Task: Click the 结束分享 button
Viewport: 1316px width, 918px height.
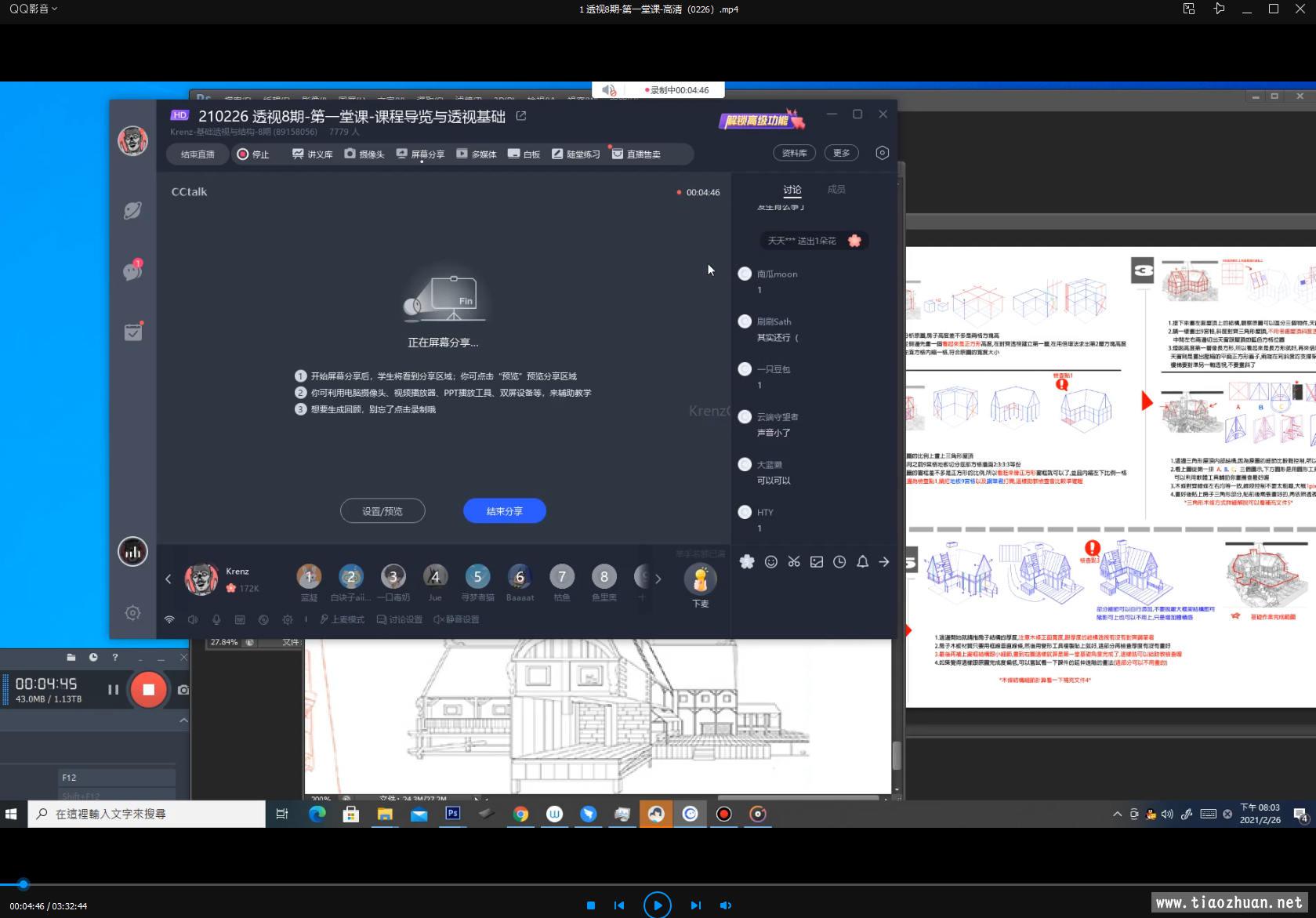Action: coord(504,511)
